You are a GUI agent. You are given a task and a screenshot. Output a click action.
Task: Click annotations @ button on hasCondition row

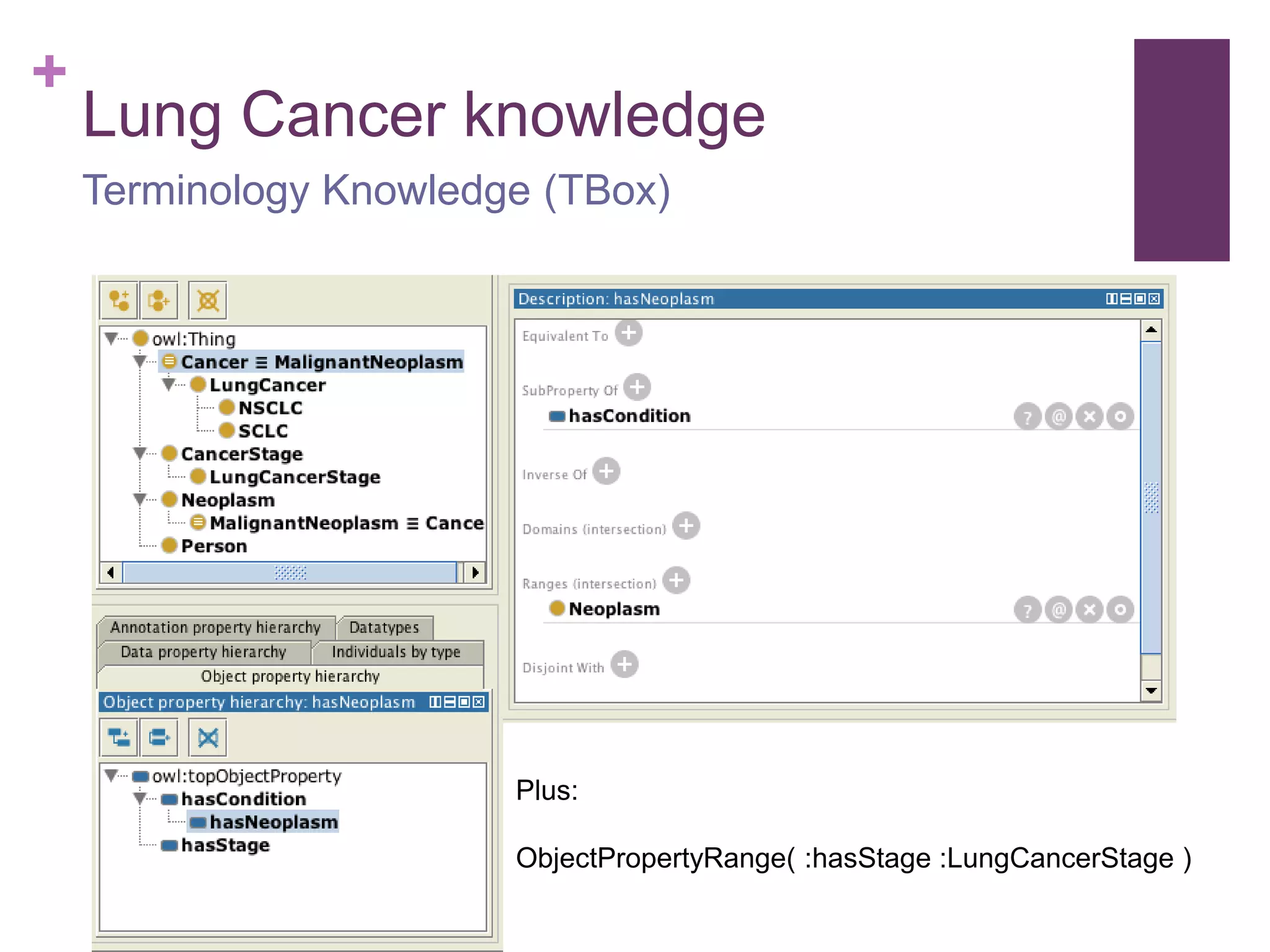(x=1059, y=416)
